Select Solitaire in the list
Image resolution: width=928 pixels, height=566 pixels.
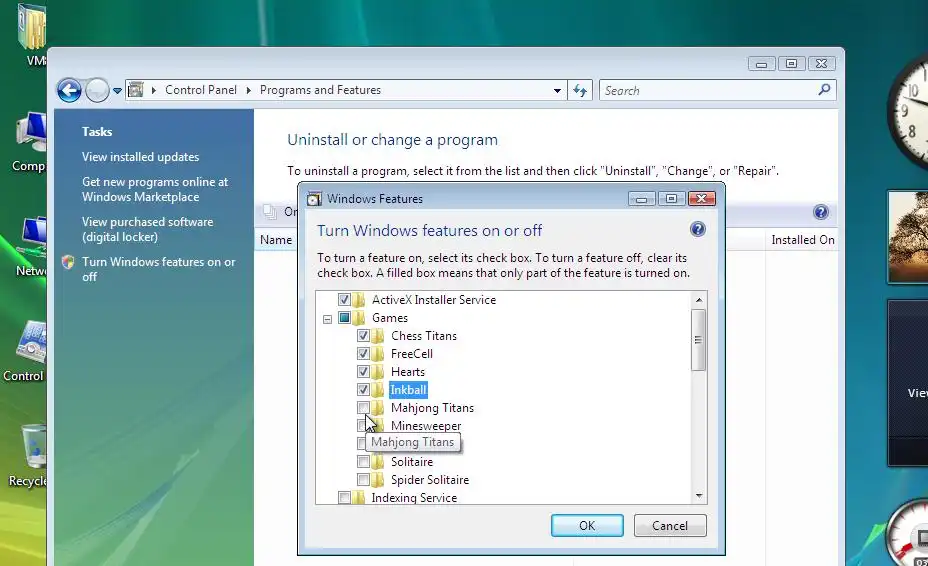pos(411,462)
